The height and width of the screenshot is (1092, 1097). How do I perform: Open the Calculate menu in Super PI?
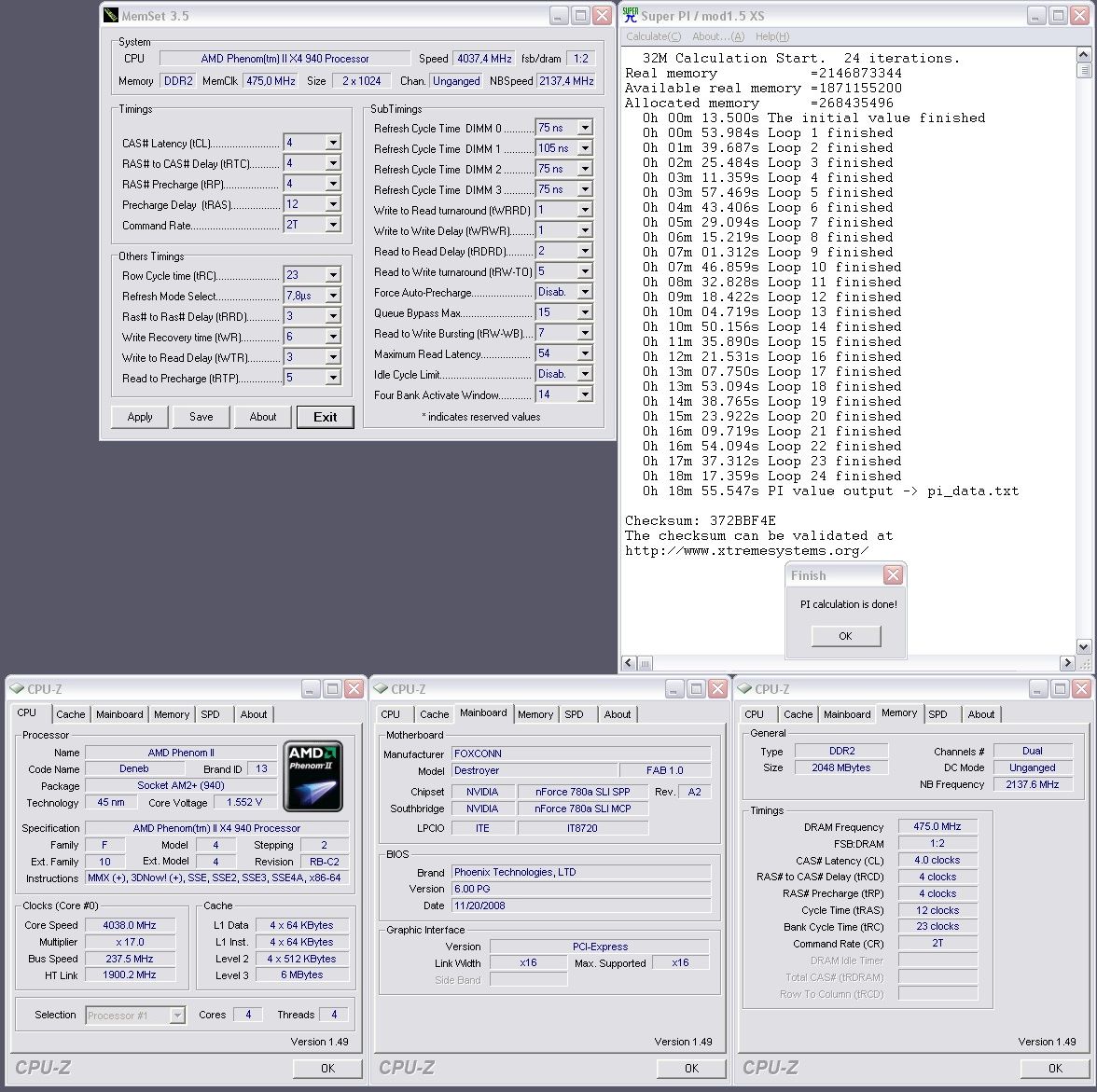point(653,36)
